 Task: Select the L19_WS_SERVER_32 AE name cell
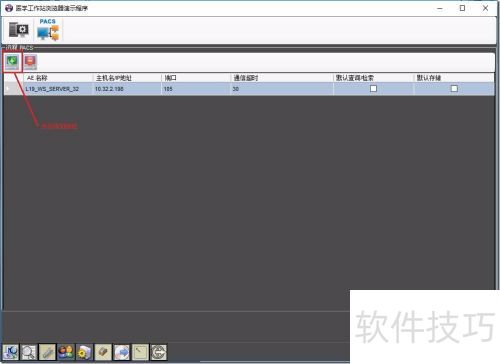pyautogui.click(x=58, y=89)
